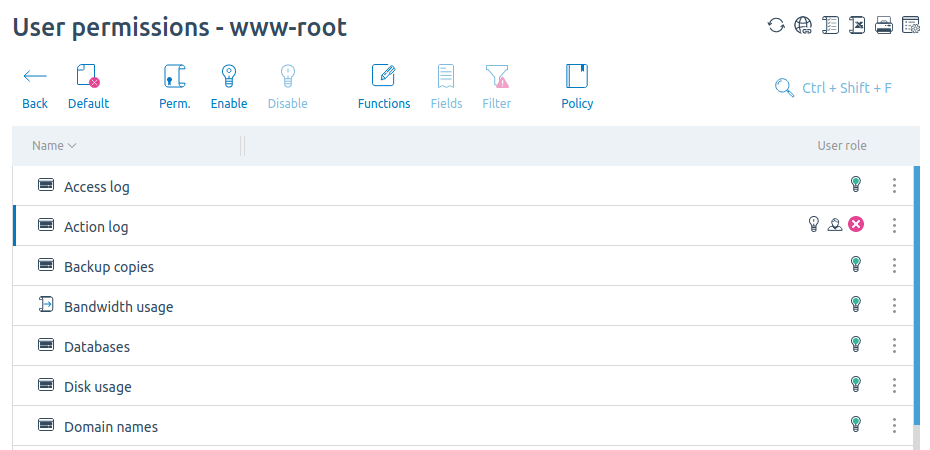Click the printer icon in header
This screenshot has width=930, height=450.
tap(884, 25)
